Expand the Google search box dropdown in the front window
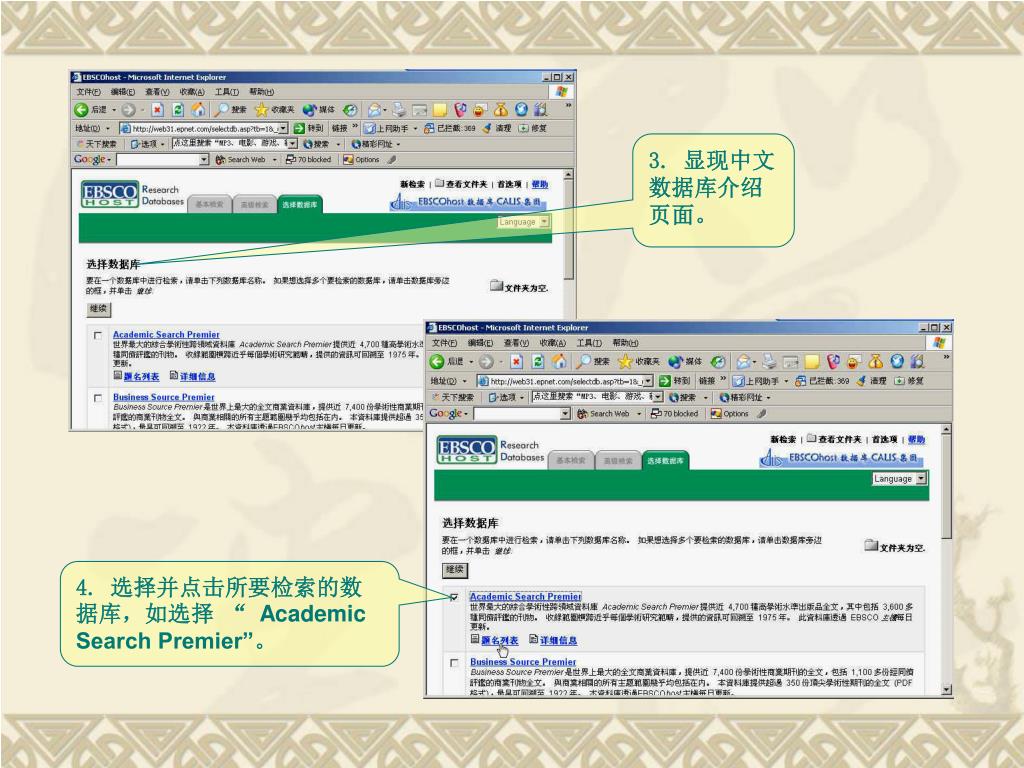Viewport: 1024px width, 768px height. coord(566,413)
